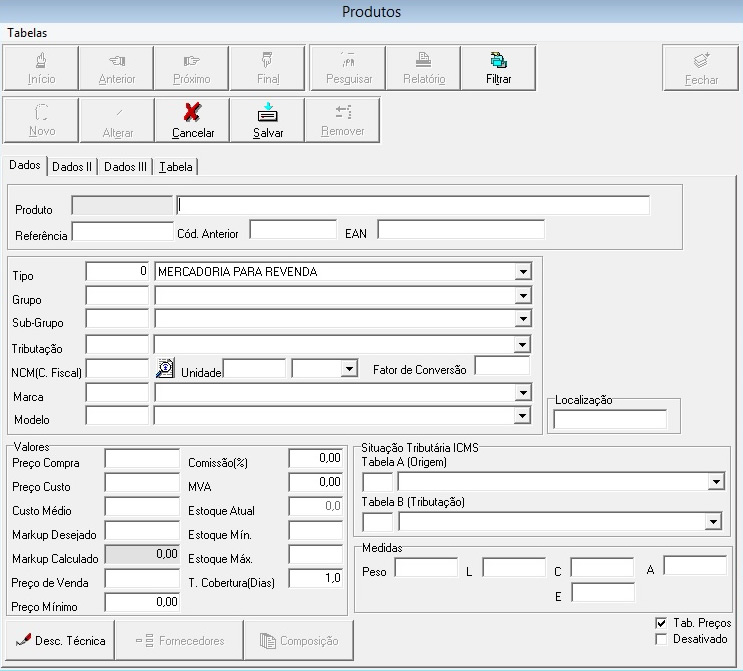Click the MVA value field
This screenshot has height=671, width=743.
coord(315,482)
